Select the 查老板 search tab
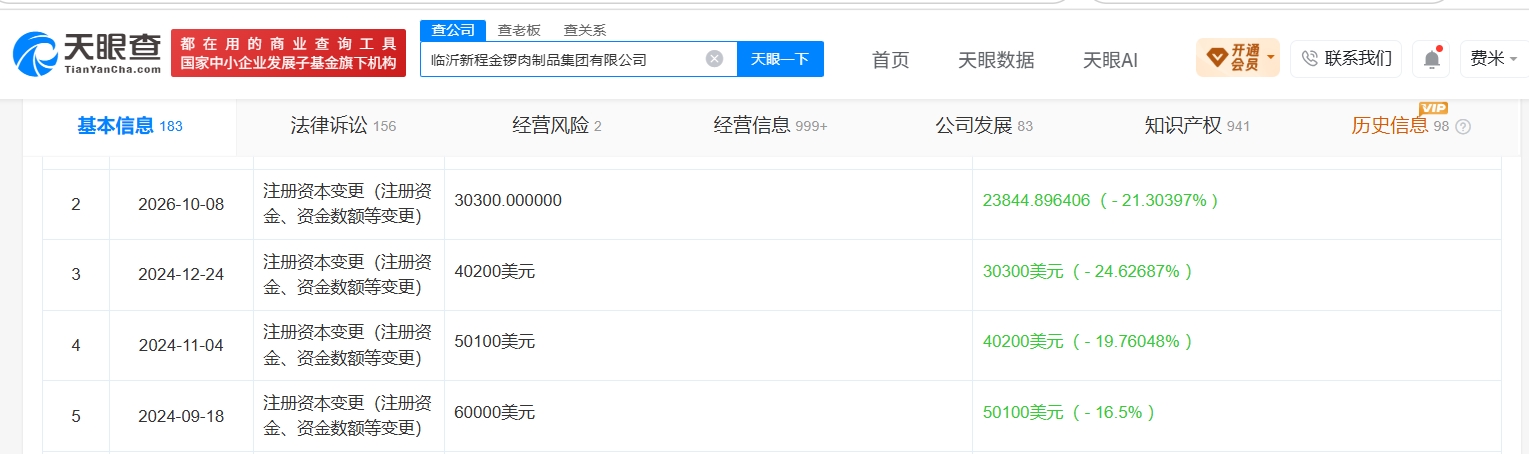Image resolution: width=1529 pixels, height=454 pixels. pos(519,30)
